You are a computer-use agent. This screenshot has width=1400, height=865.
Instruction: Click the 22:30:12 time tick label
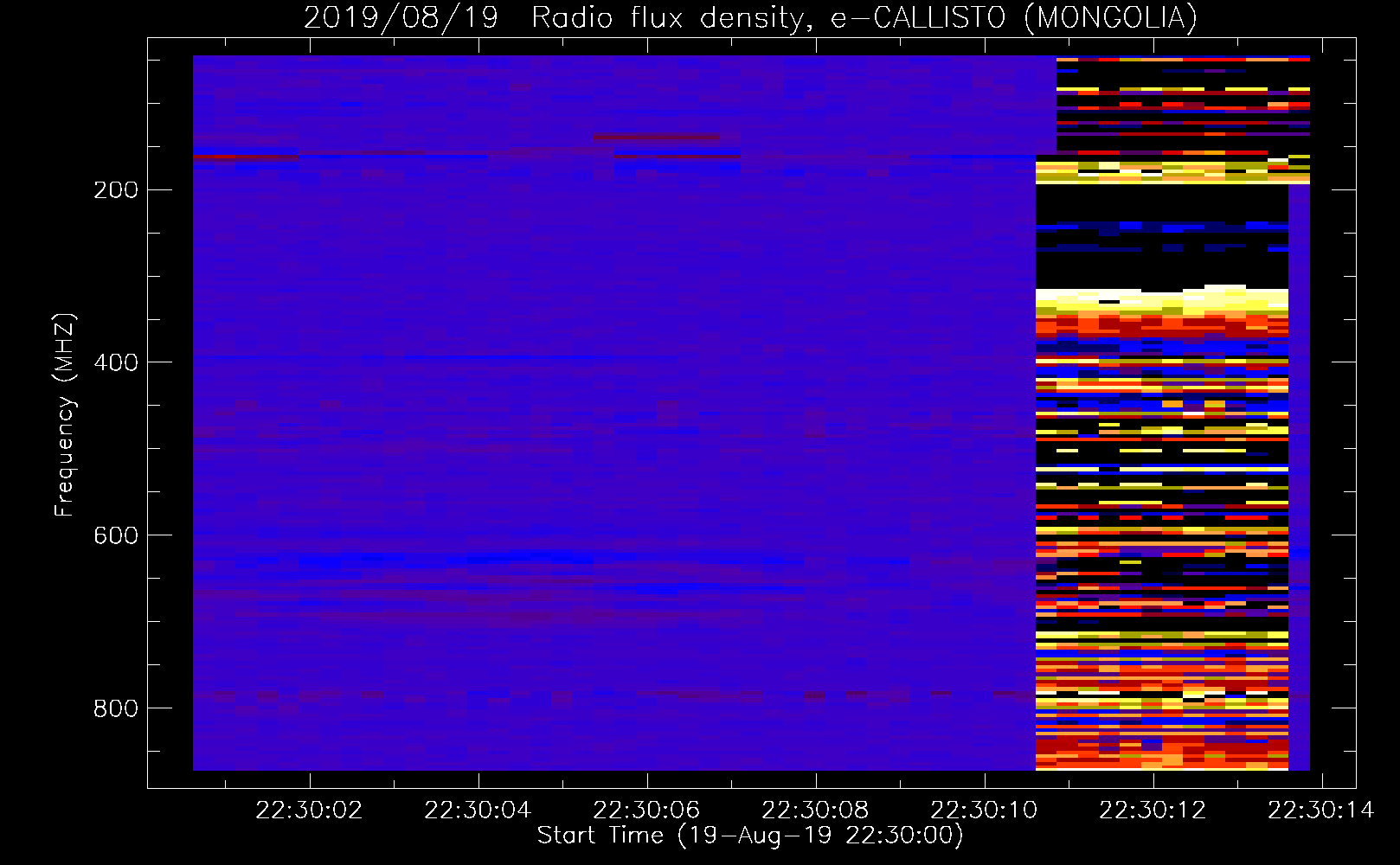click(x=1153, y=811)
